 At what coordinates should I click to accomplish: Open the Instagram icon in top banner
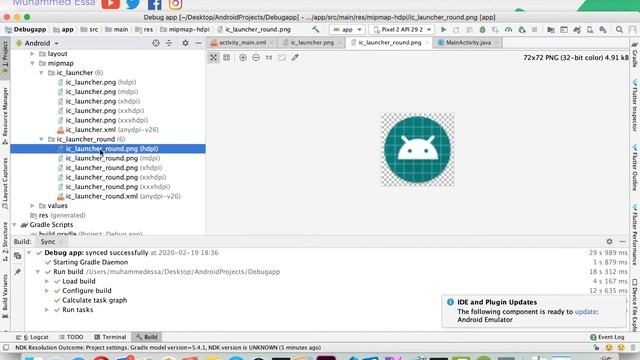tap(175, 4)
